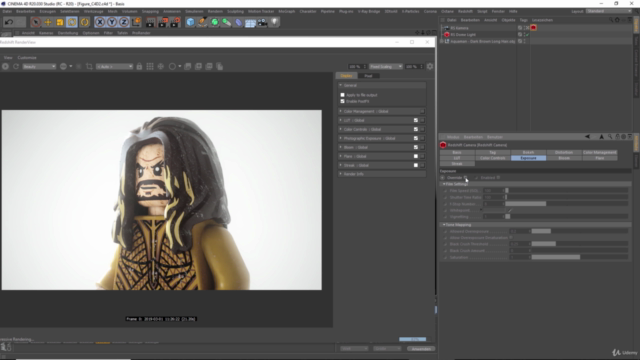640x360 pixels.
Task: Open the Customize menu in RenderView
Action: (27, 58)
